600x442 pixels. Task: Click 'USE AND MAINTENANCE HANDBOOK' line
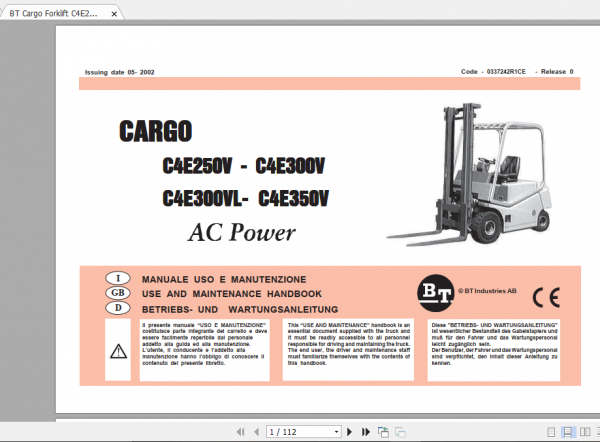pyautogui.click(x=232, y=294)
